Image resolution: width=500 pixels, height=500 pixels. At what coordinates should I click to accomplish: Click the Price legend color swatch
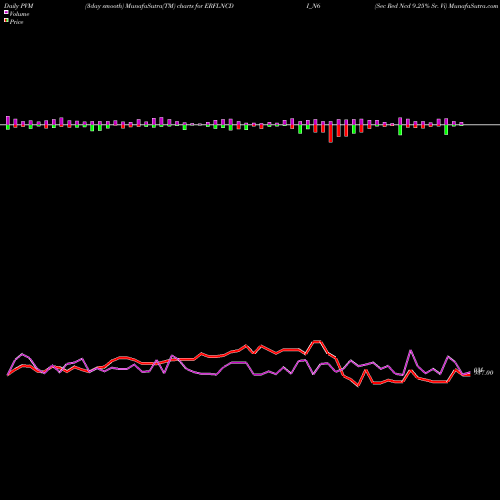(x=6, y=21)
